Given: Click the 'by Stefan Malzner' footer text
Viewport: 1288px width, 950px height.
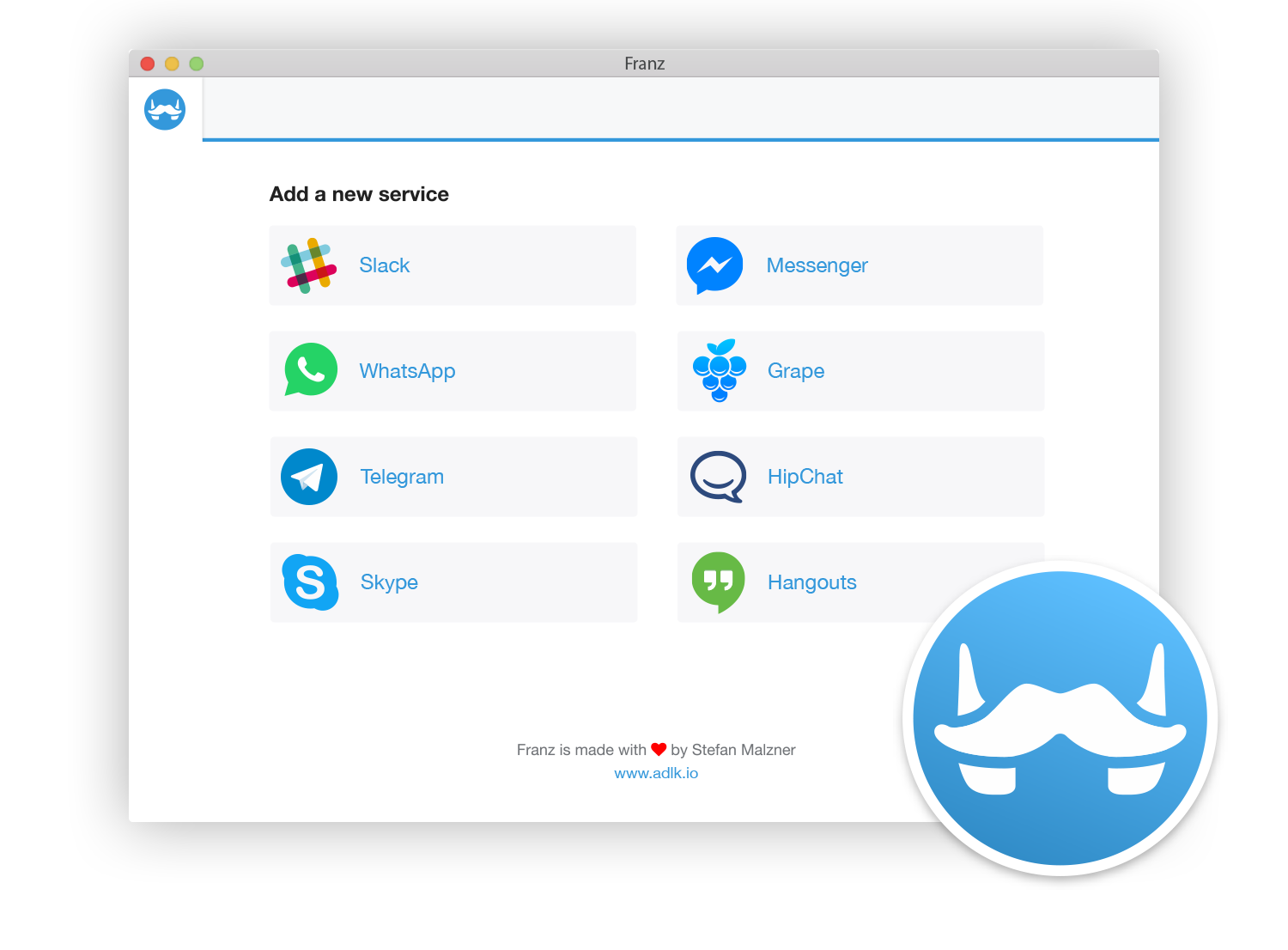Looking at the screenshot, I should tap(733, 750).
